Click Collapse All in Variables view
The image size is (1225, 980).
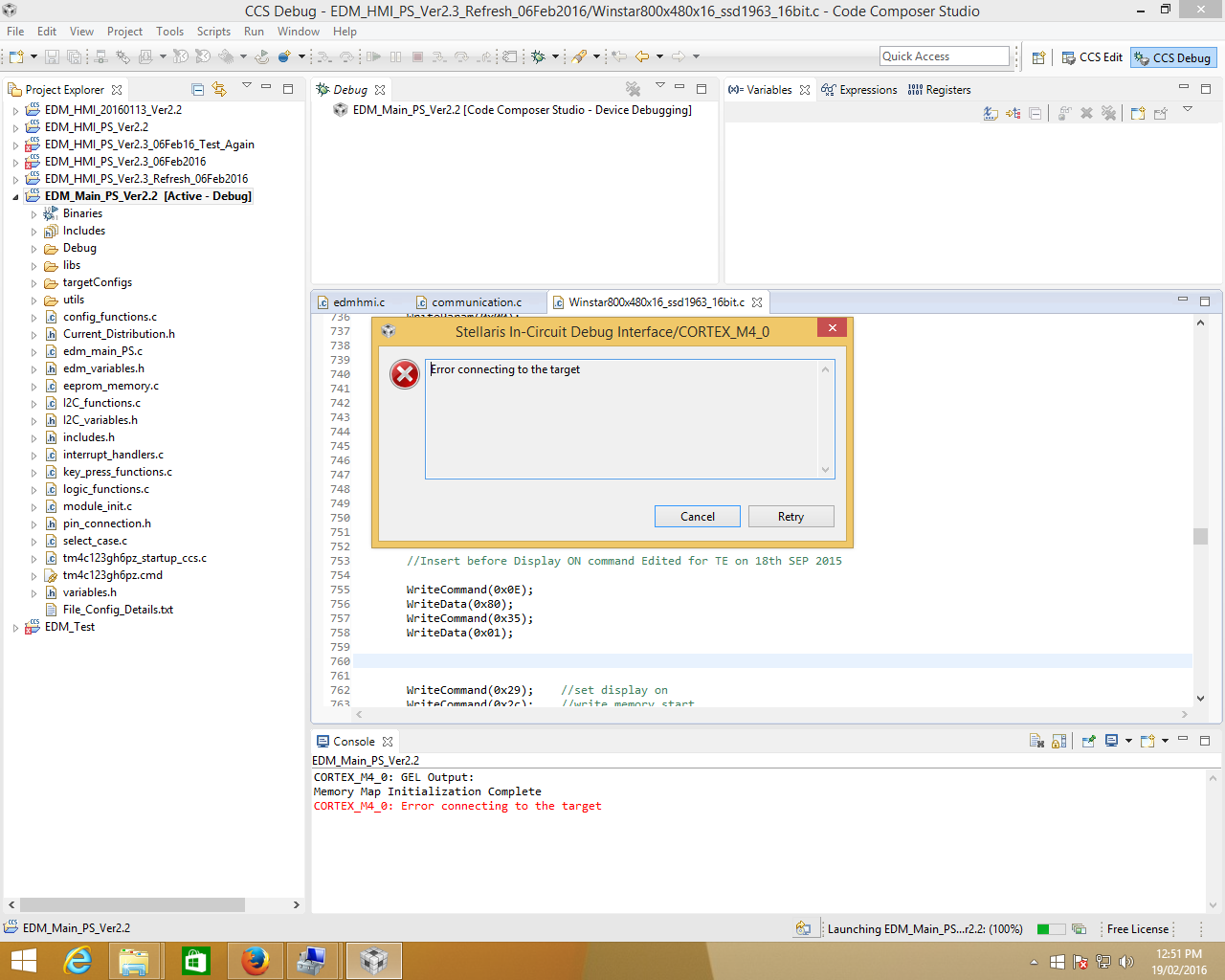tap(1036, 113)
